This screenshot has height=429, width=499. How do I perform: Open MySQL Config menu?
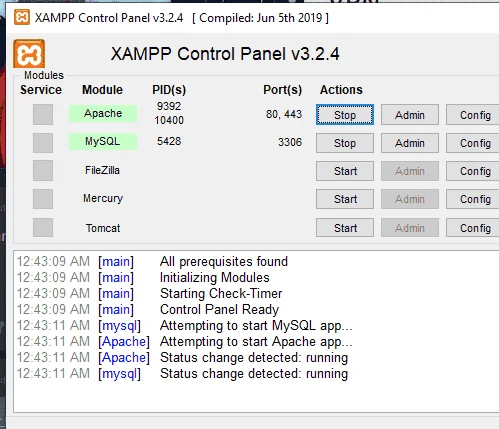tap(473, 143)
